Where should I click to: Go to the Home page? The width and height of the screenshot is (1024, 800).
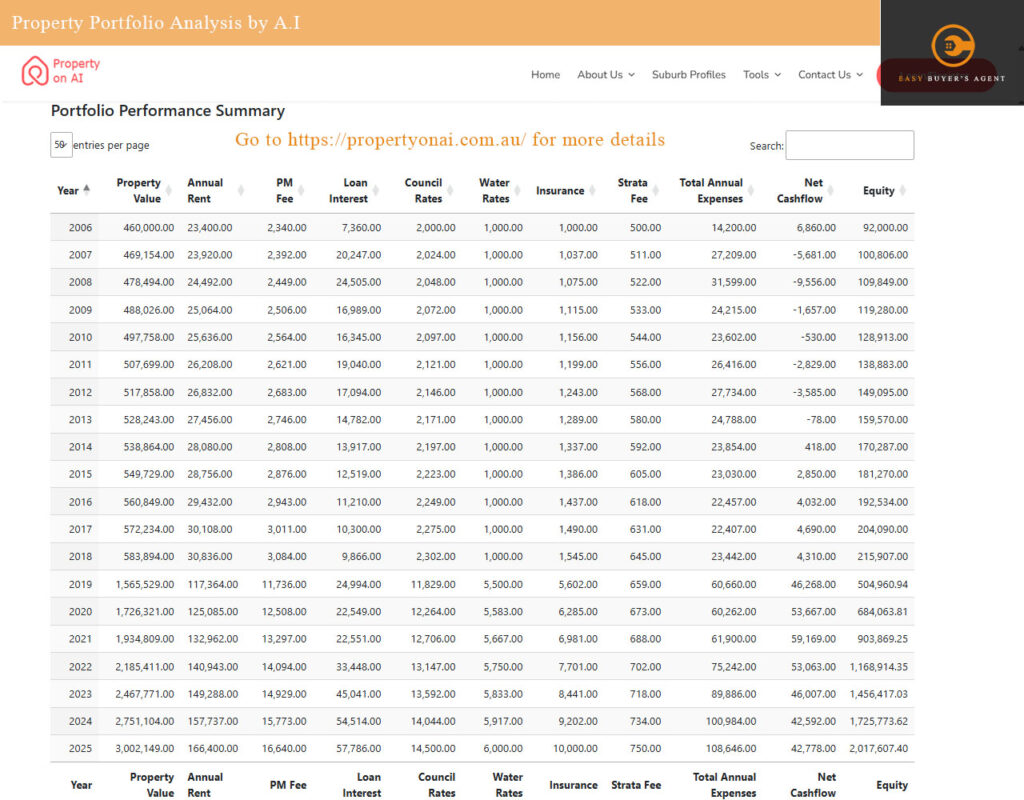pyautogui.click(x=545, y=74)
